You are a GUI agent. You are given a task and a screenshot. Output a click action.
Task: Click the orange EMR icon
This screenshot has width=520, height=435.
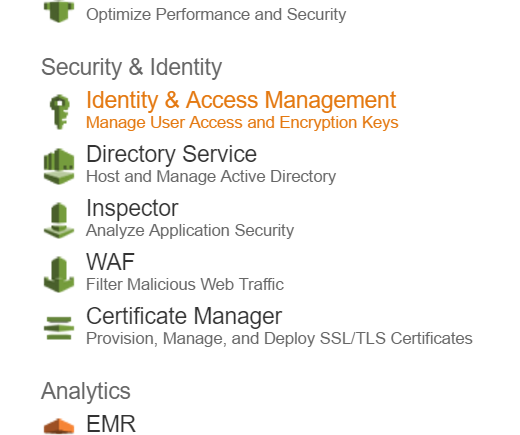[59, 426]
